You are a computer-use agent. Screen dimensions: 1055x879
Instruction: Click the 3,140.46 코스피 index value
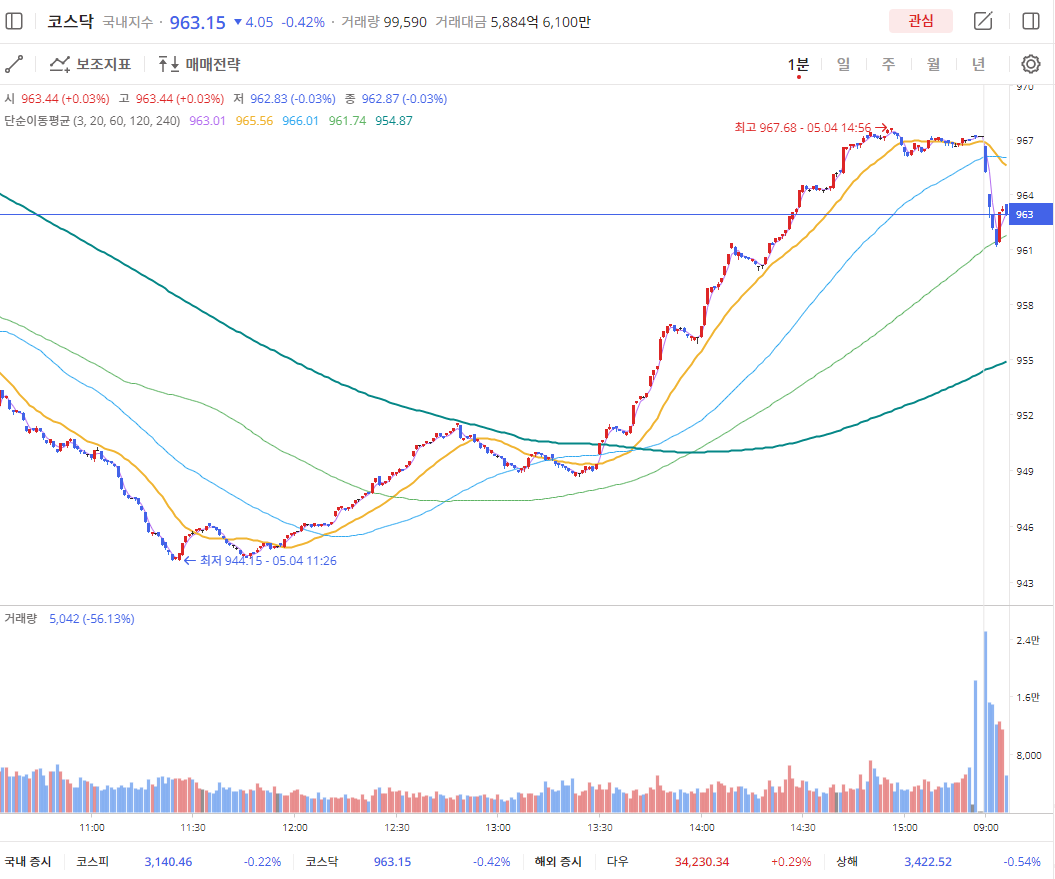point(168,862)
